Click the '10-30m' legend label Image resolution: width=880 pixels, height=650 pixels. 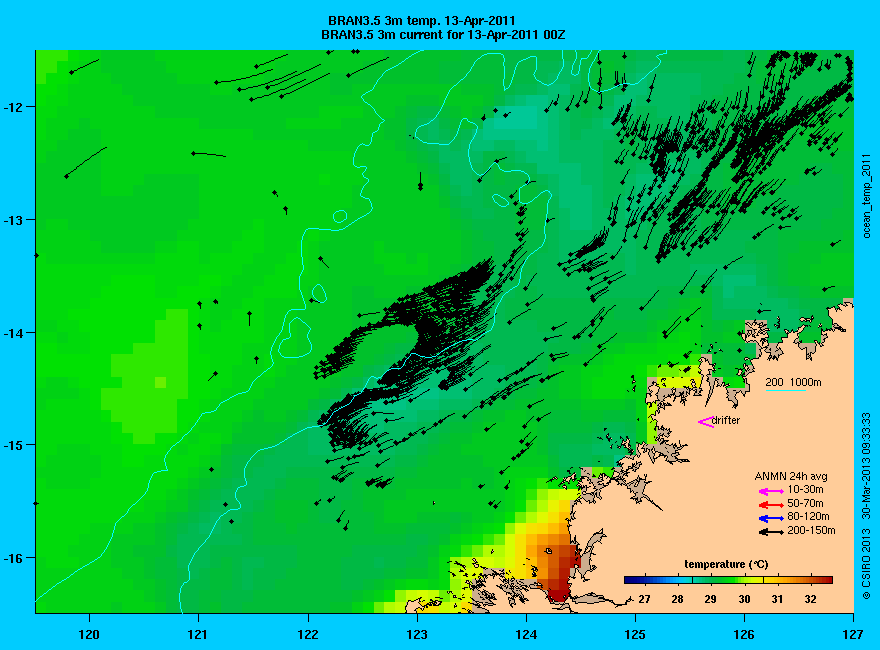point(805,490)
